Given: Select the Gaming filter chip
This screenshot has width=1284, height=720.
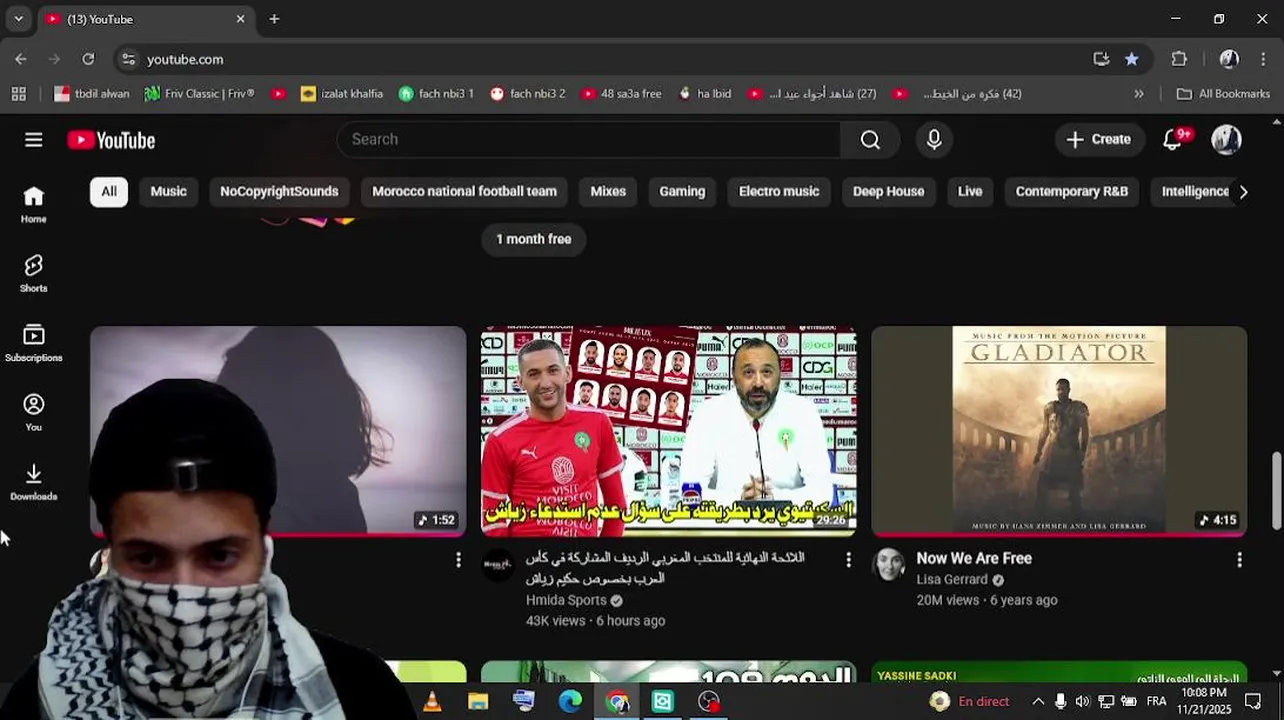Looking at the screenshot, I should pos(682,191).
